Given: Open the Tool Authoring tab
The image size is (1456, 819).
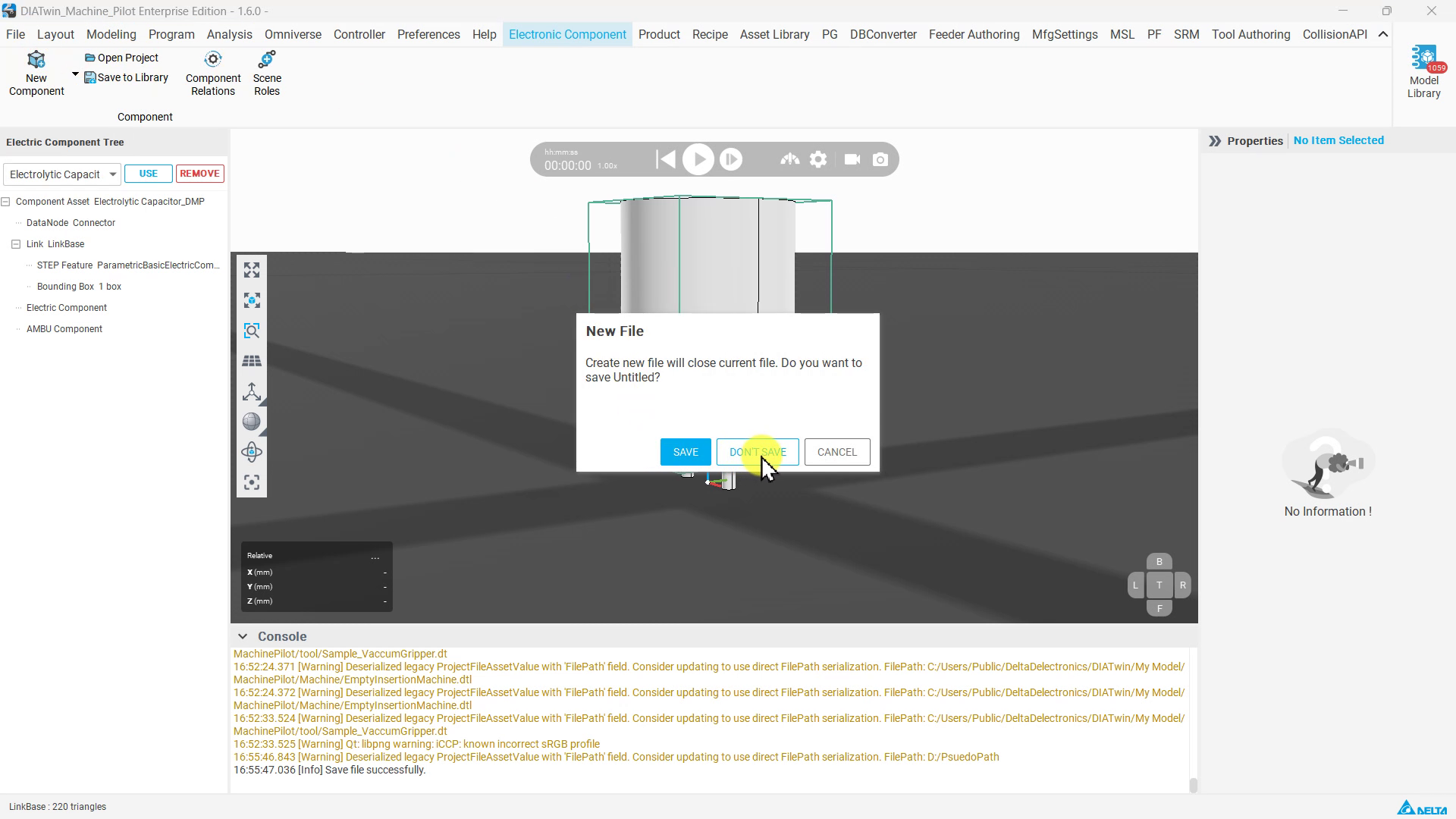Looking at the screenshot, I should pos(1250,35).
